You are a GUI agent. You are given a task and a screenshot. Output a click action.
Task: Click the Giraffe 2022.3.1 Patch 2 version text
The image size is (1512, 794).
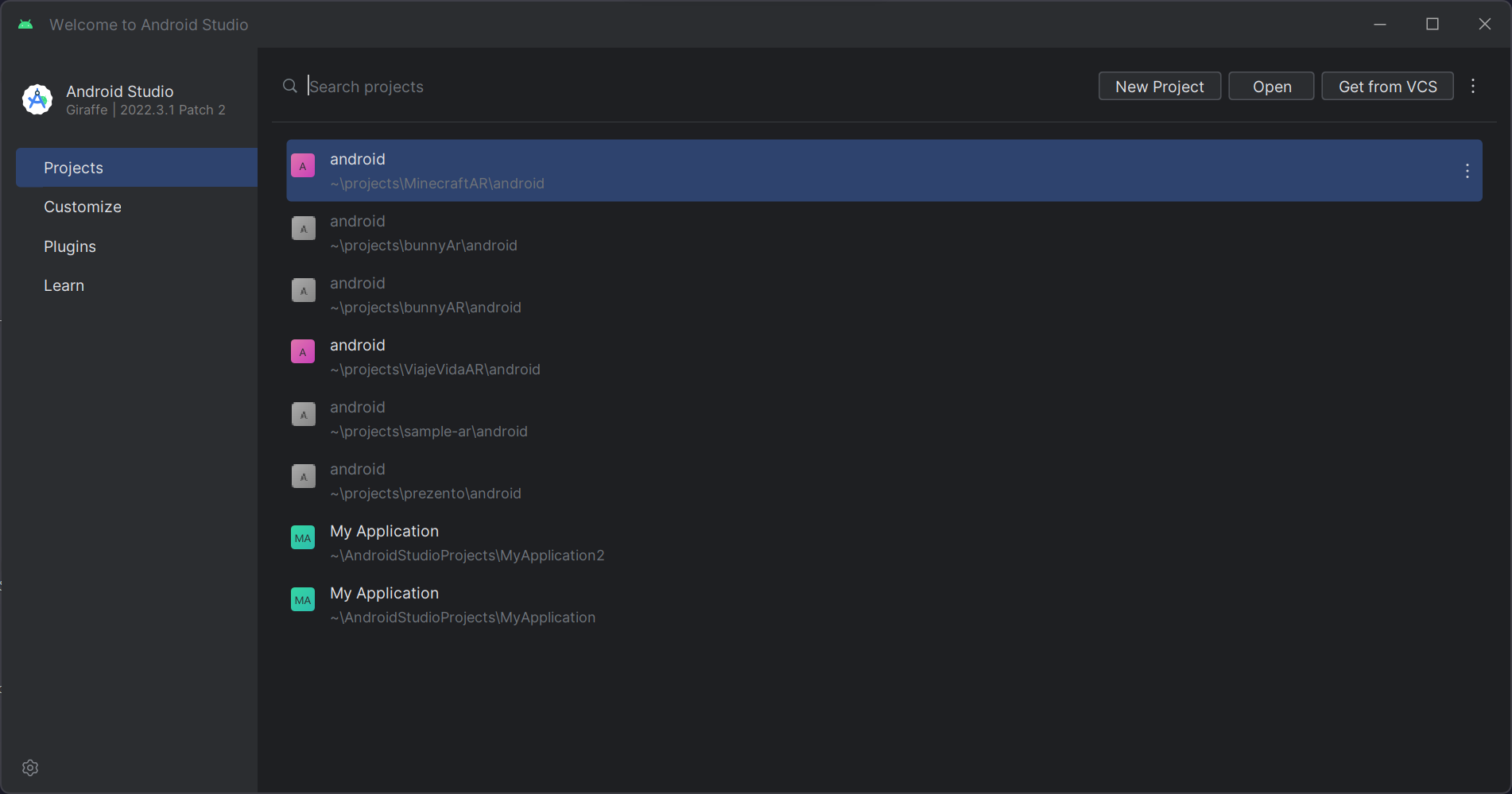[x=145, y=110]
